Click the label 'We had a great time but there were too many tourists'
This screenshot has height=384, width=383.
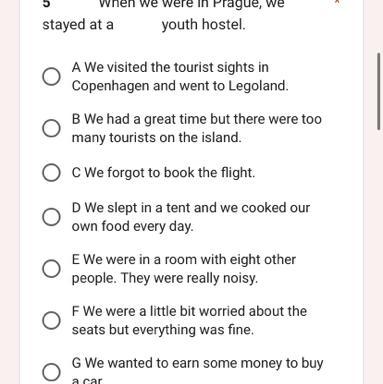click(x=197, y=128)
